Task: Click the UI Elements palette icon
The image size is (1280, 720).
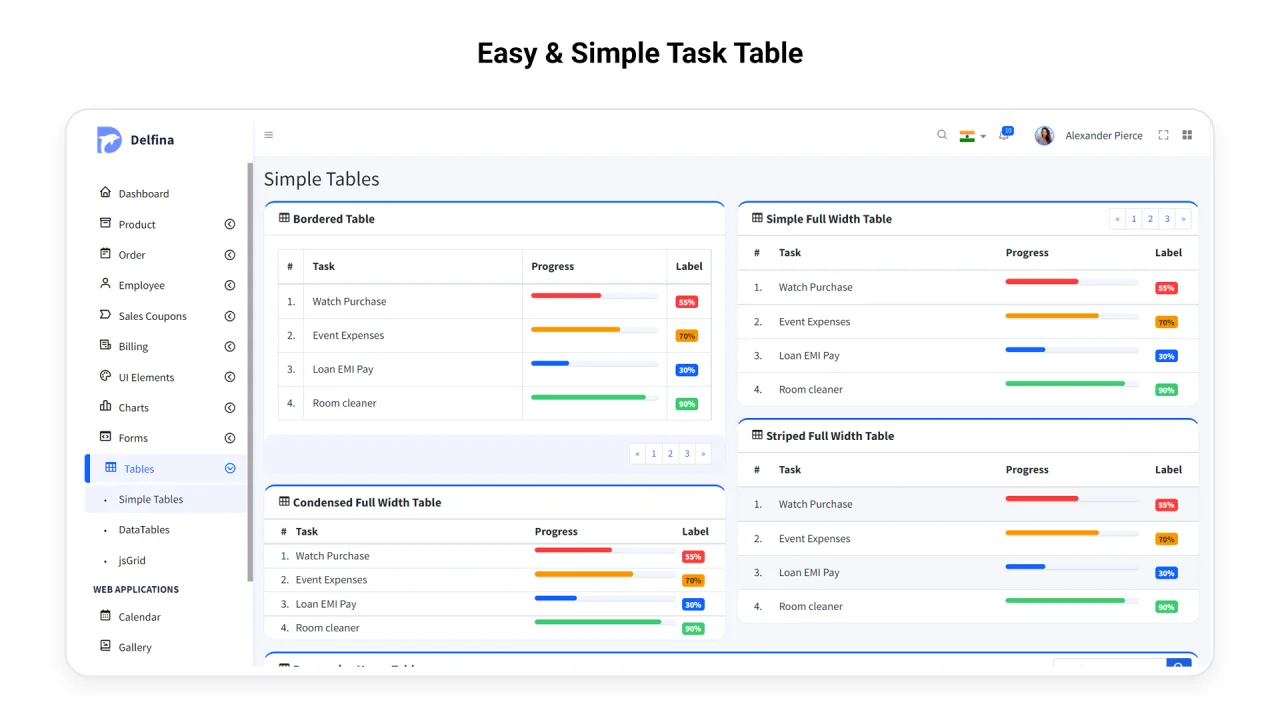Action: (106, 377)
